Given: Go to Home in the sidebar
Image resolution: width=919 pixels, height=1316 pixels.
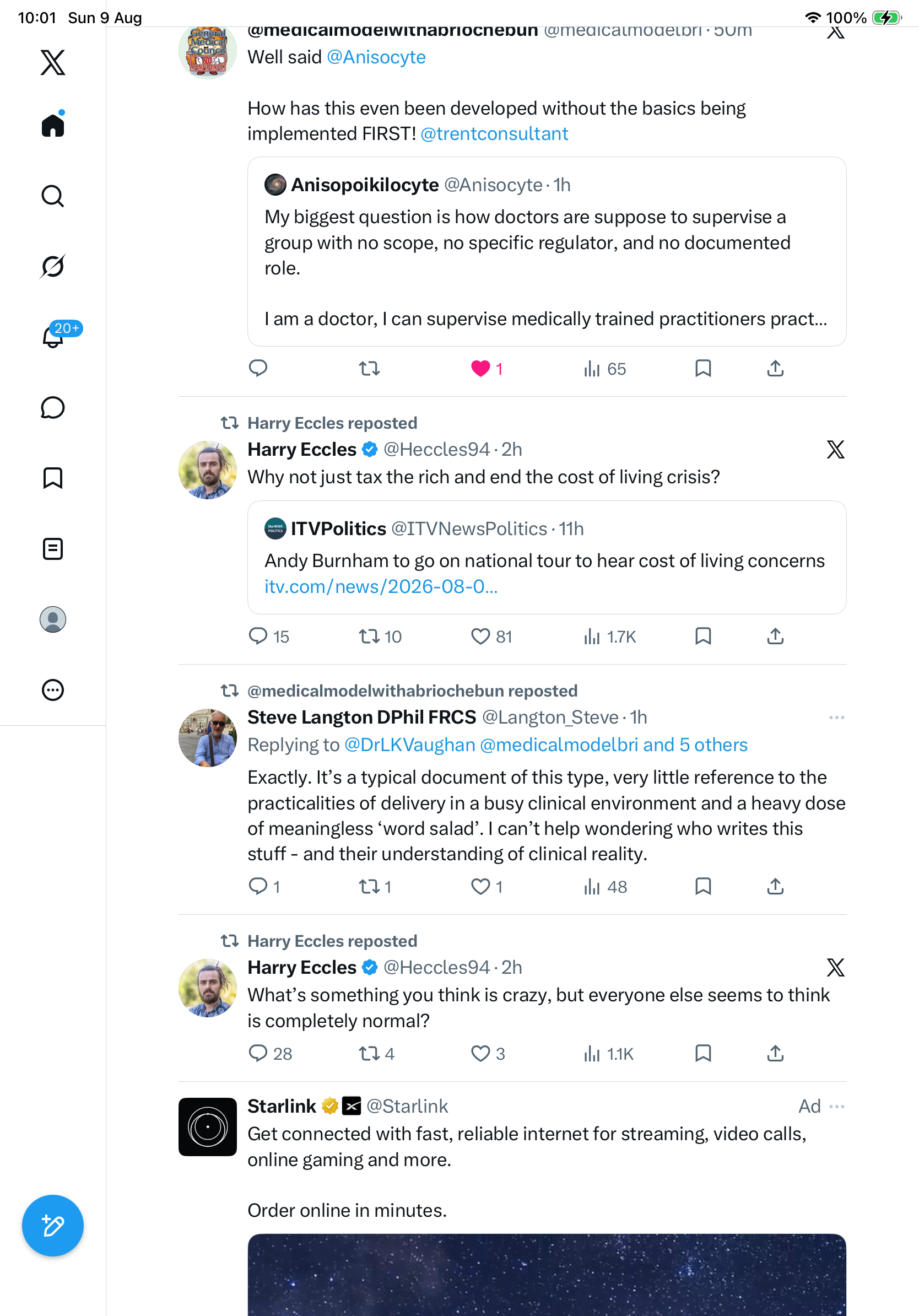Looking at the screenshot, I should click(x=53, y=125).
